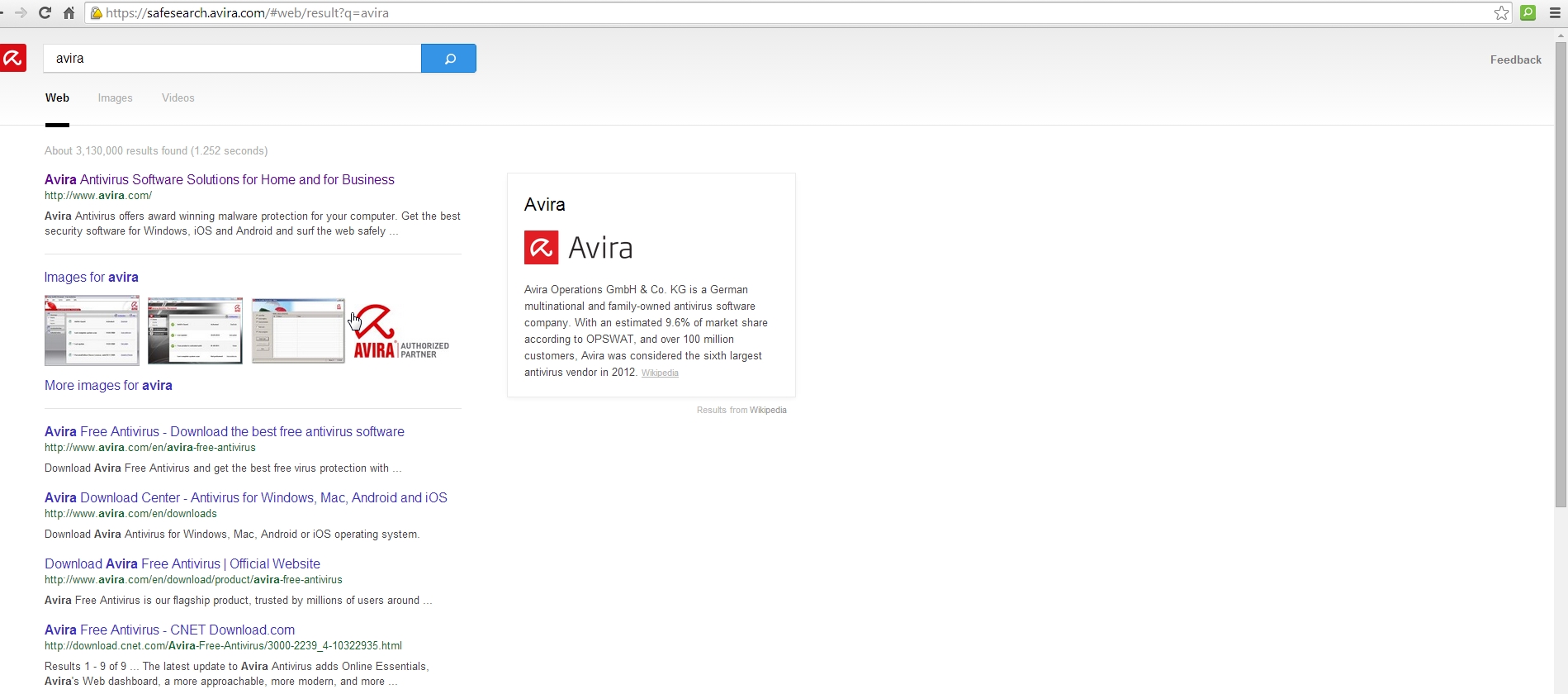Screen dimensions: 1568x694
Task: Click the "More images for avira" link
Action: coord(108,386)
